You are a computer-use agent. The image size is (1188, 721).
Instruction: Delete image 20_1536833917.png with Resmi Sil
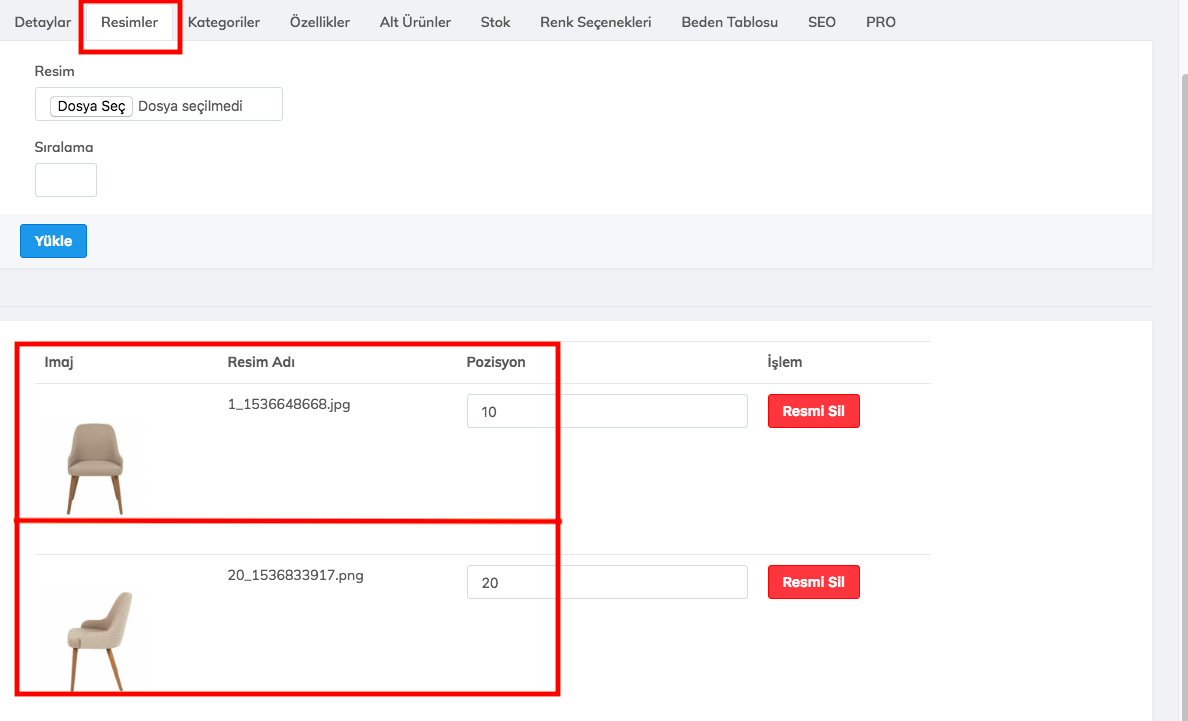[x=813, y=582]
